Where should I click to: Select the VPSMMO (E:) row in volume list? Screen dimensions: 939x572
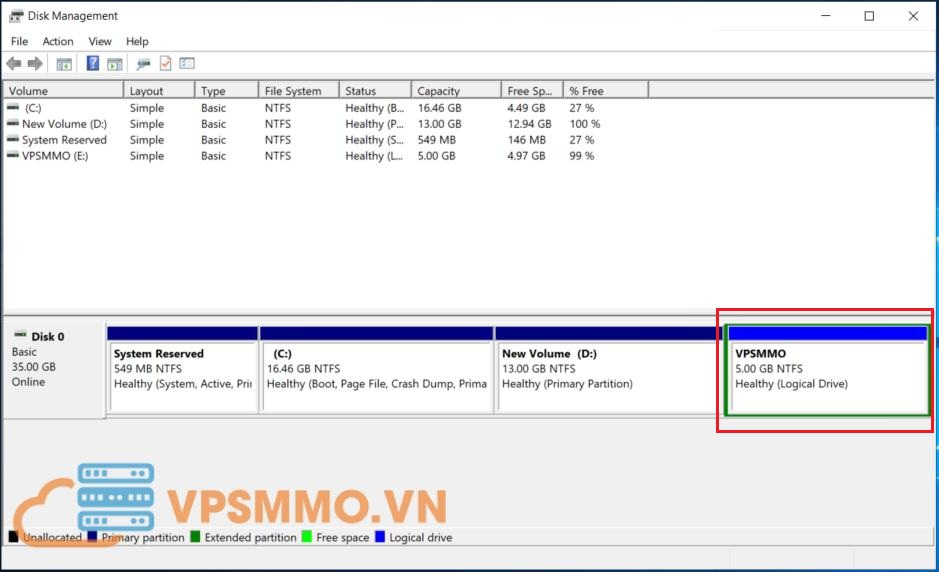55,156
